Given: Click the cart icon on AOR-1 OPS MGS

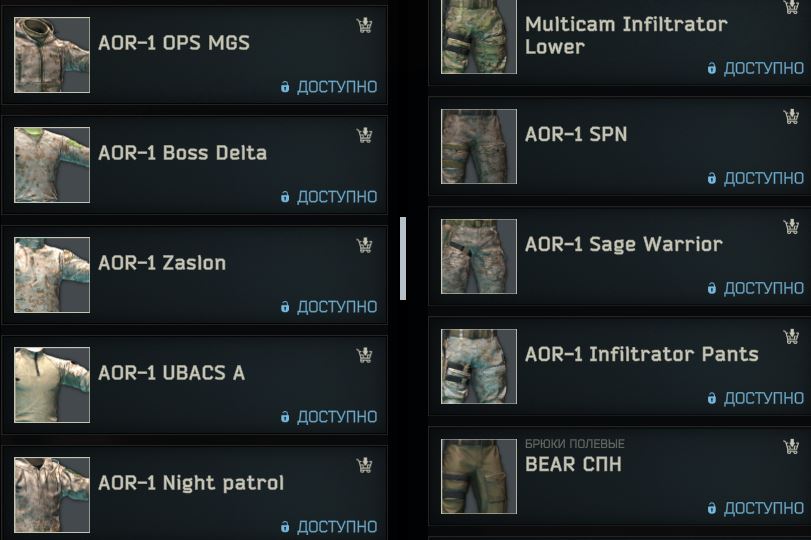Looking at the screenshot, I should click(x=365, y=25).
